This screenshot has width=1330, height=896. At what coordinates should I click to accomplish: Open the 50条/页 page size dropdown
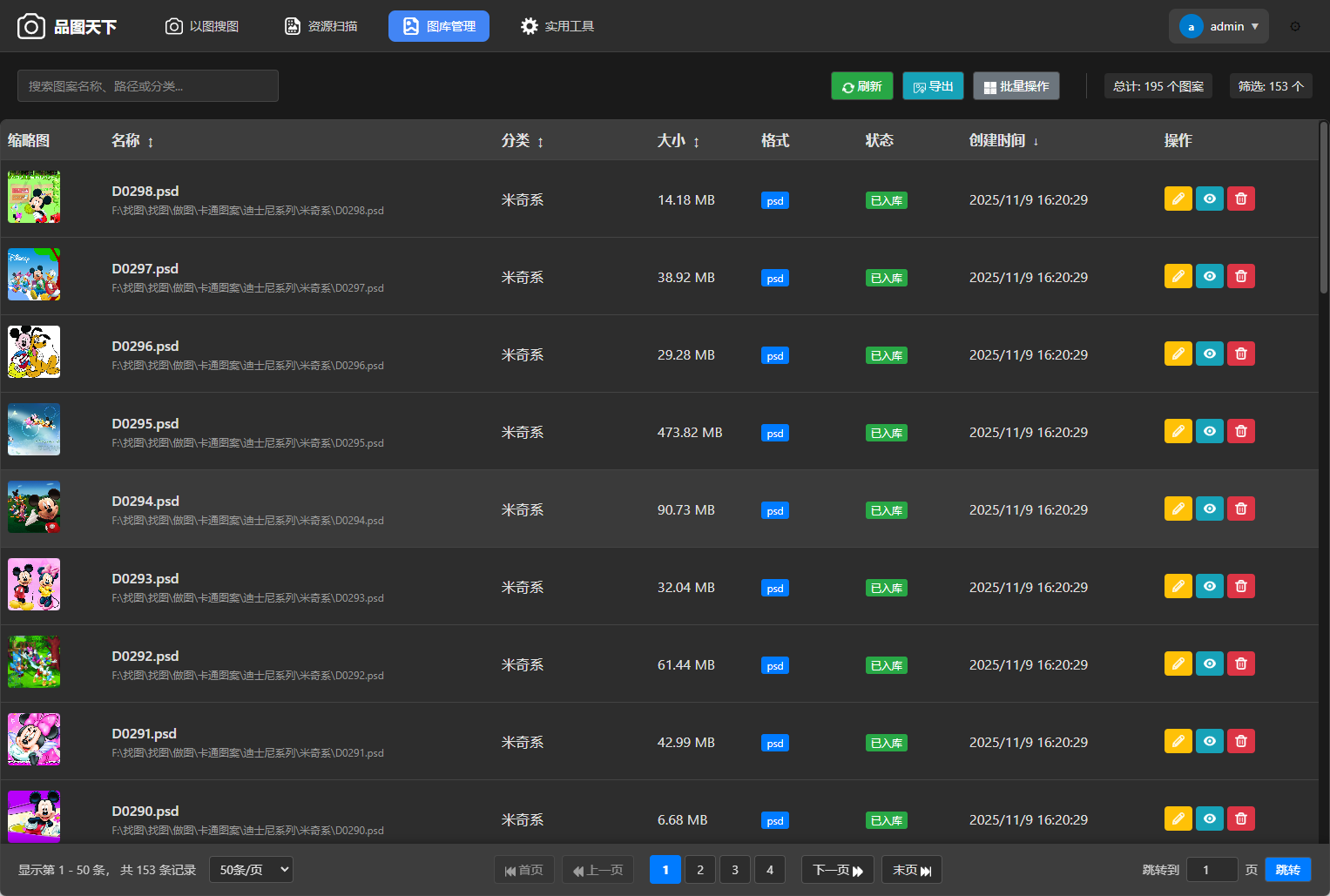click(x=251, y=870)
